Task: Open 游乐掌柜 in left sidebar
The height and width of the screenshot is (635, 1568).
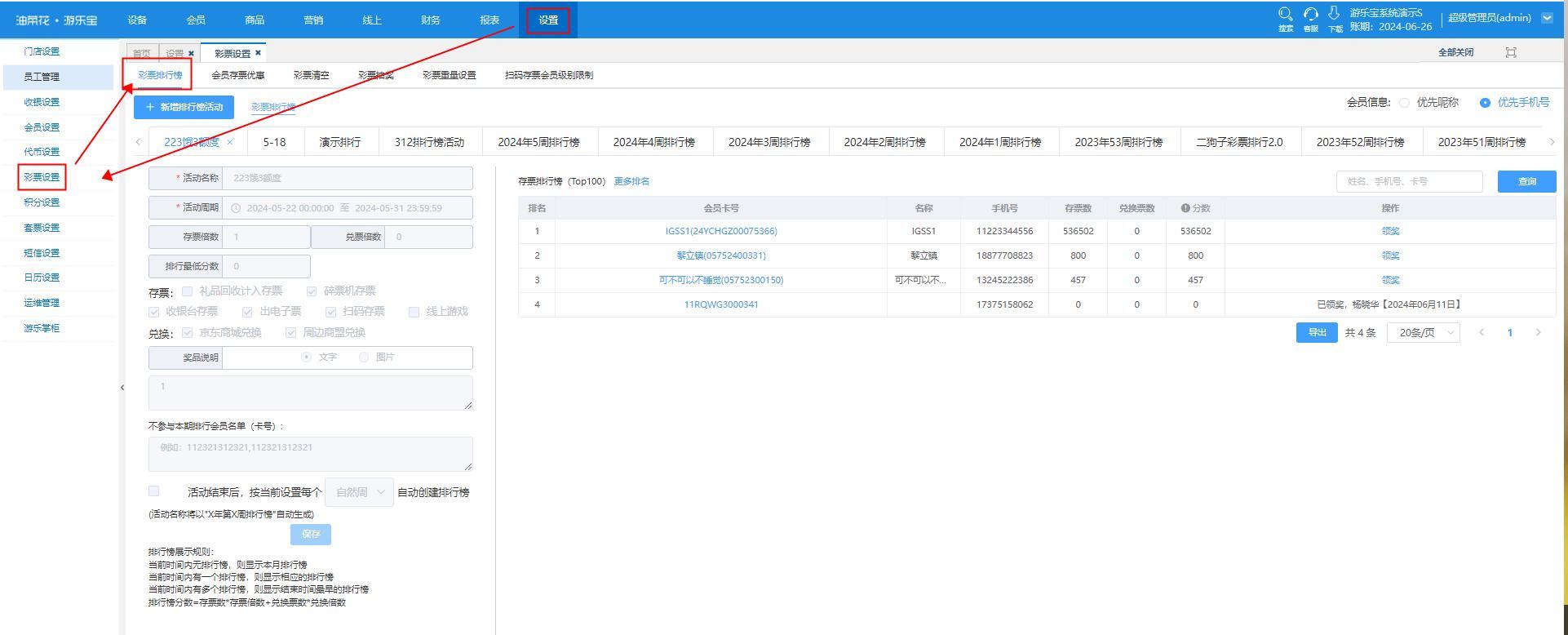Action: (42, 328)
